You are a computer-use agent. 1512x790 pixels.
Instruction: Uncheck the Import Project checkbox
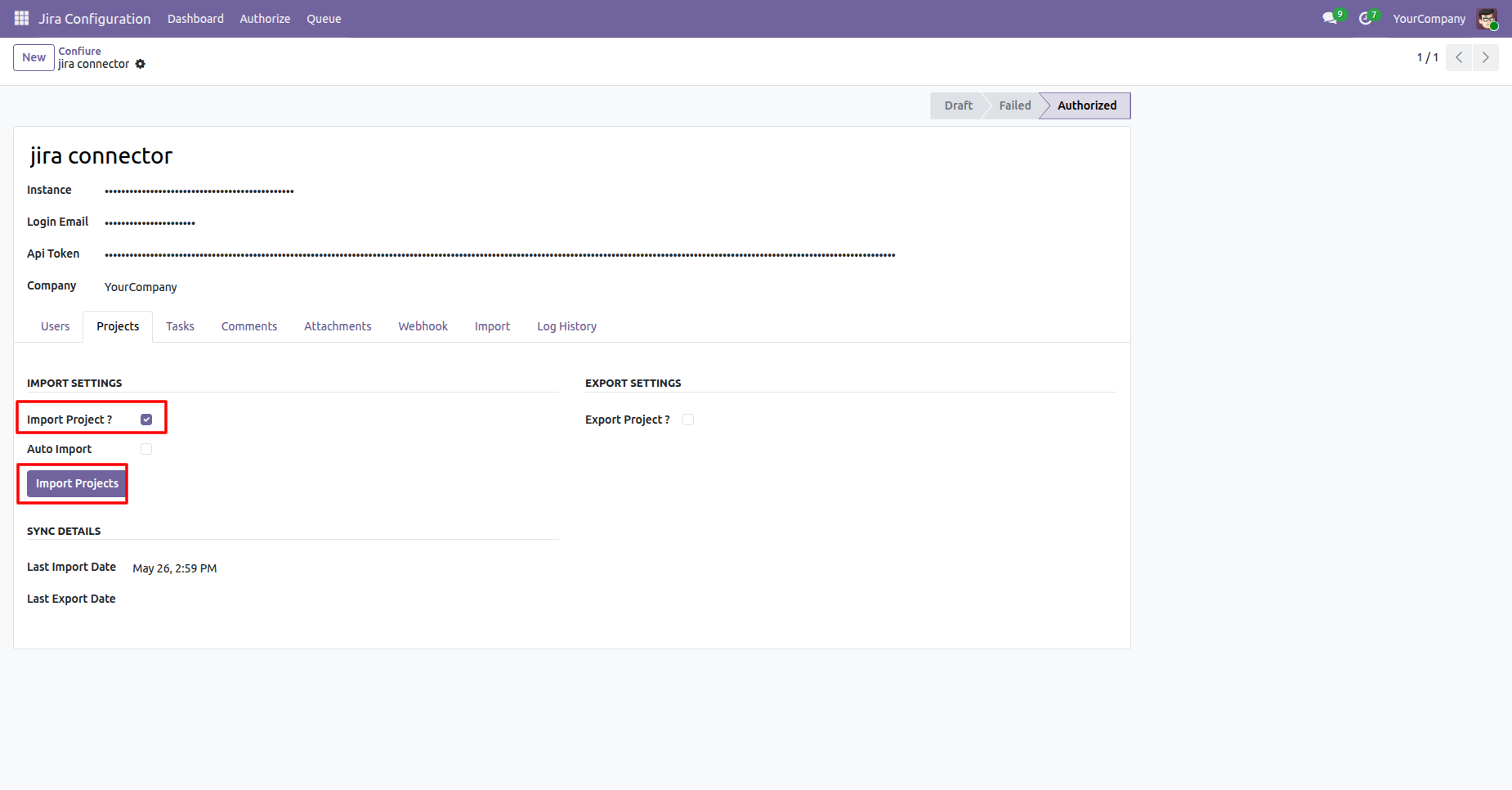click(146, 420)
